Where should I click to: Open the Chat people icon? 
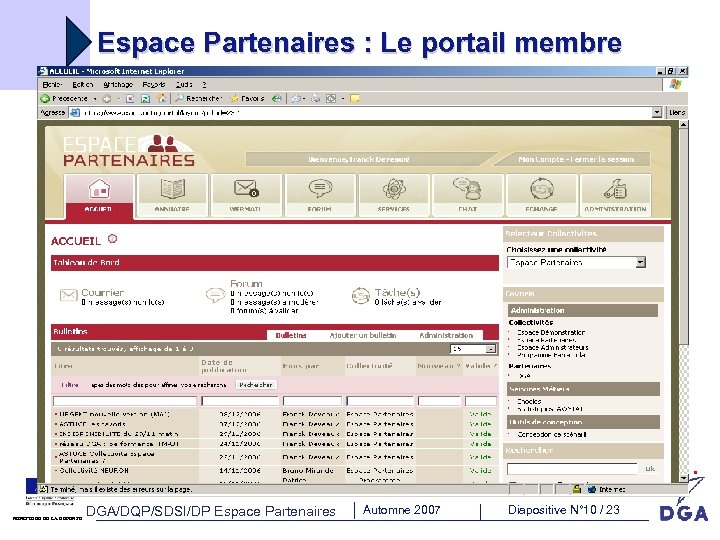[467, 189]
